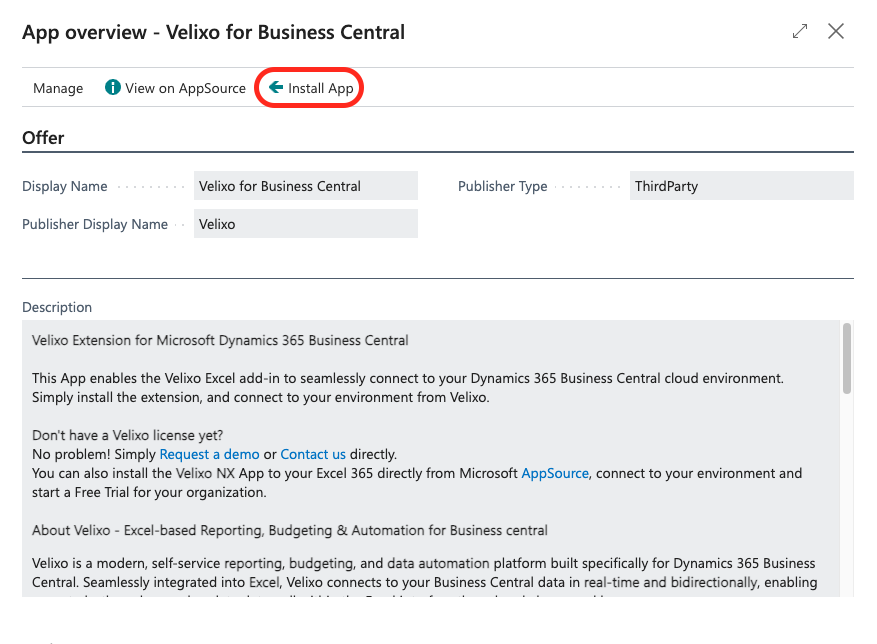The width and height of the screenshot is (877, 644).
Task: Open the AppSource link in the description
Action: tap(554, 473)
